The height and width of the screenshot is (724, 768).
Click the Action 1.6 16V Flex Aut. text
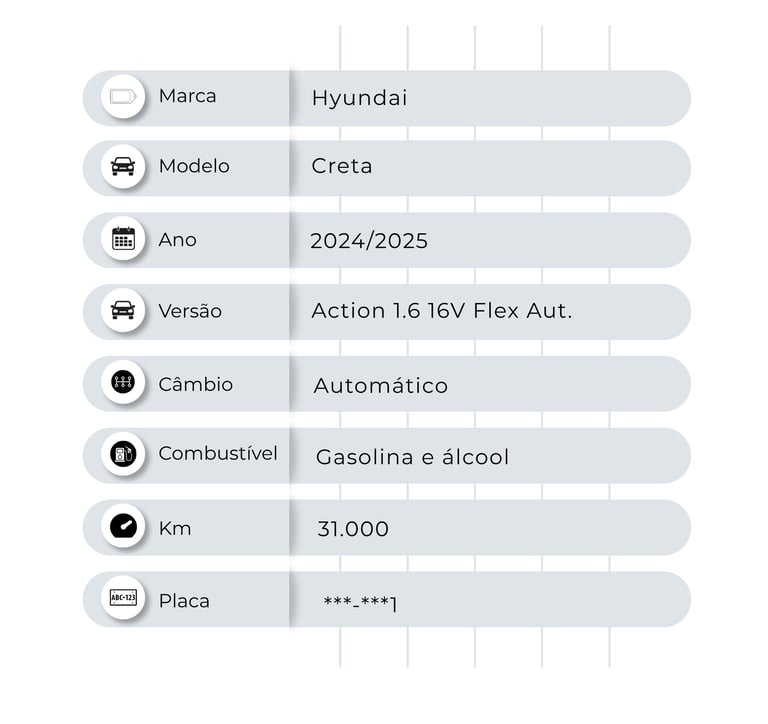pyautogui.click(x=442, y=311)
